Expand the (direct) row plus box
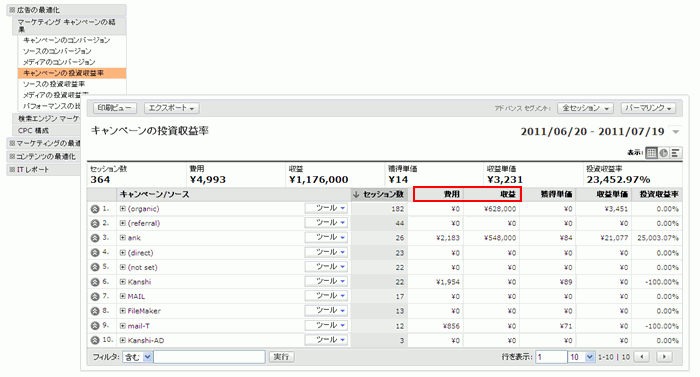The image size is (700, 377). (123, 253)
